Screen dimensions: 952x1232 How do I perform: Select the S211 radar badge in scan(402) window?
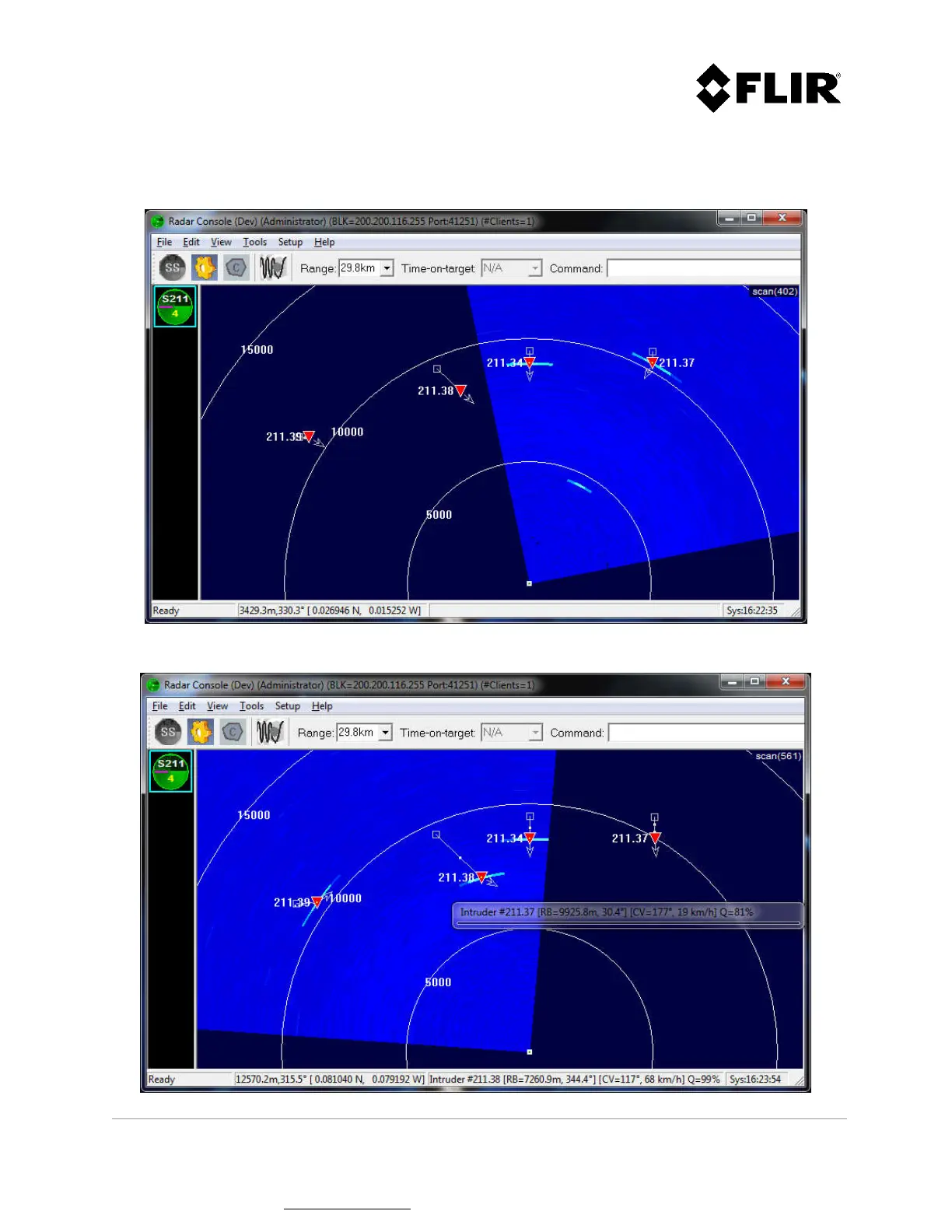click(175, 306)
